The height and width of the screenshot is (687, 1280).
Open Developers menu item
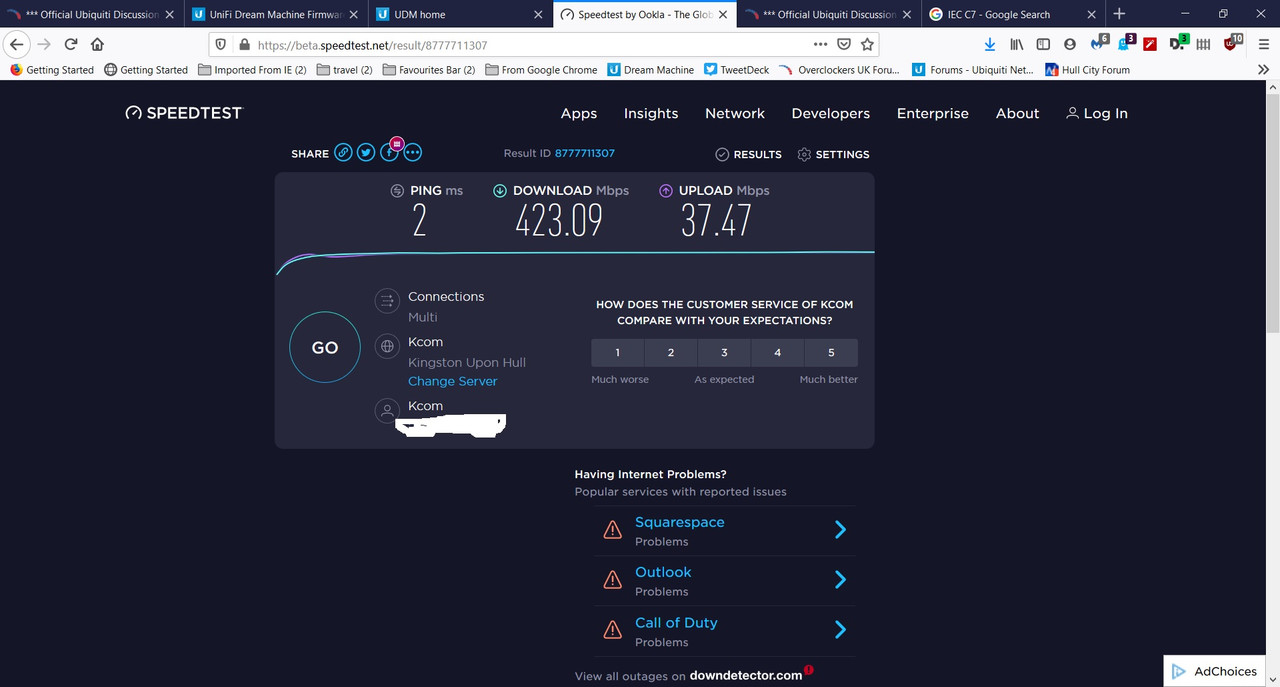click(x=831, y=113)
